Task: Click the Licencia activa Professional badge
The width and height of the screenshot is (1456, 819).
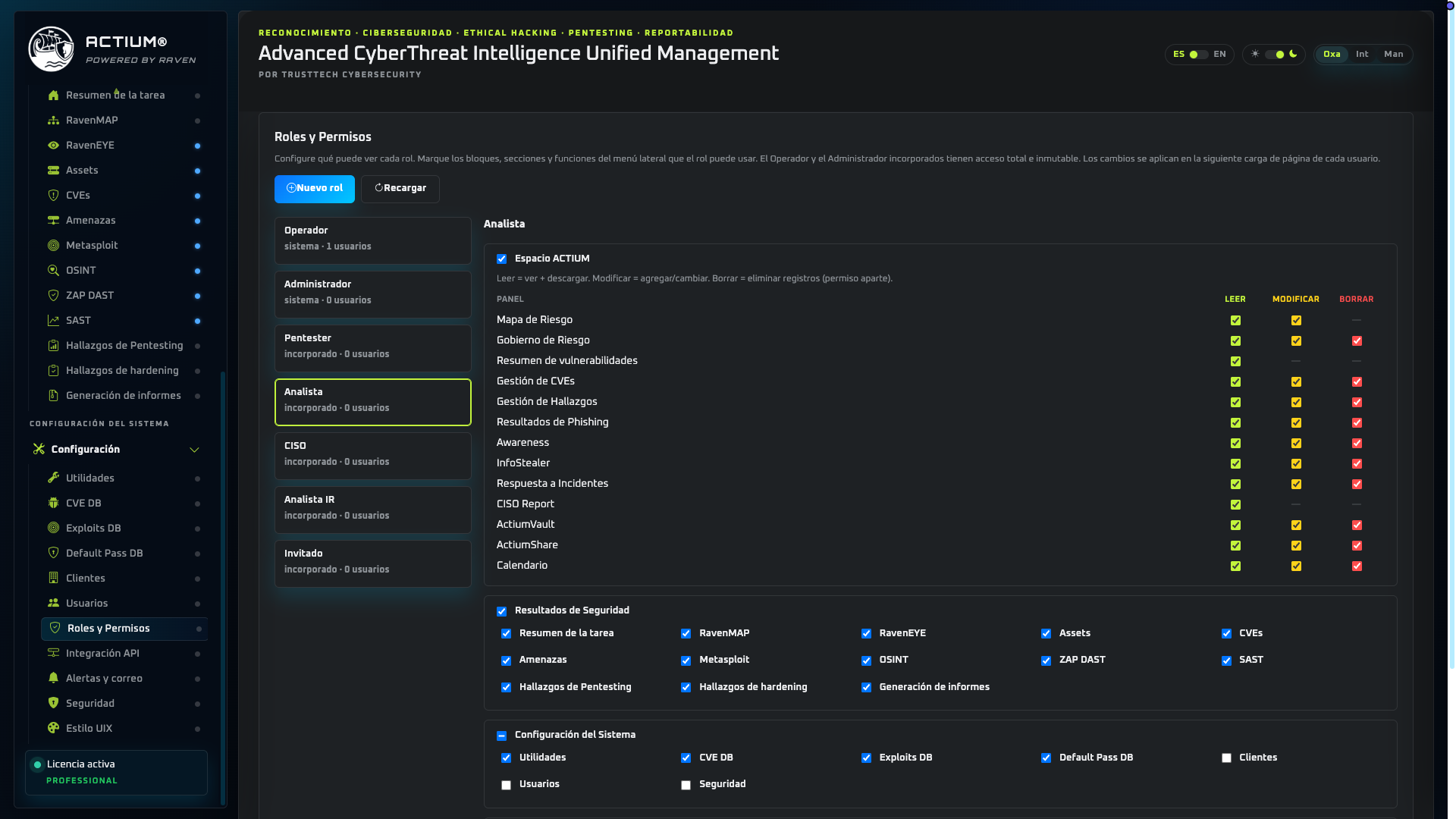Action: coord(116,773)
